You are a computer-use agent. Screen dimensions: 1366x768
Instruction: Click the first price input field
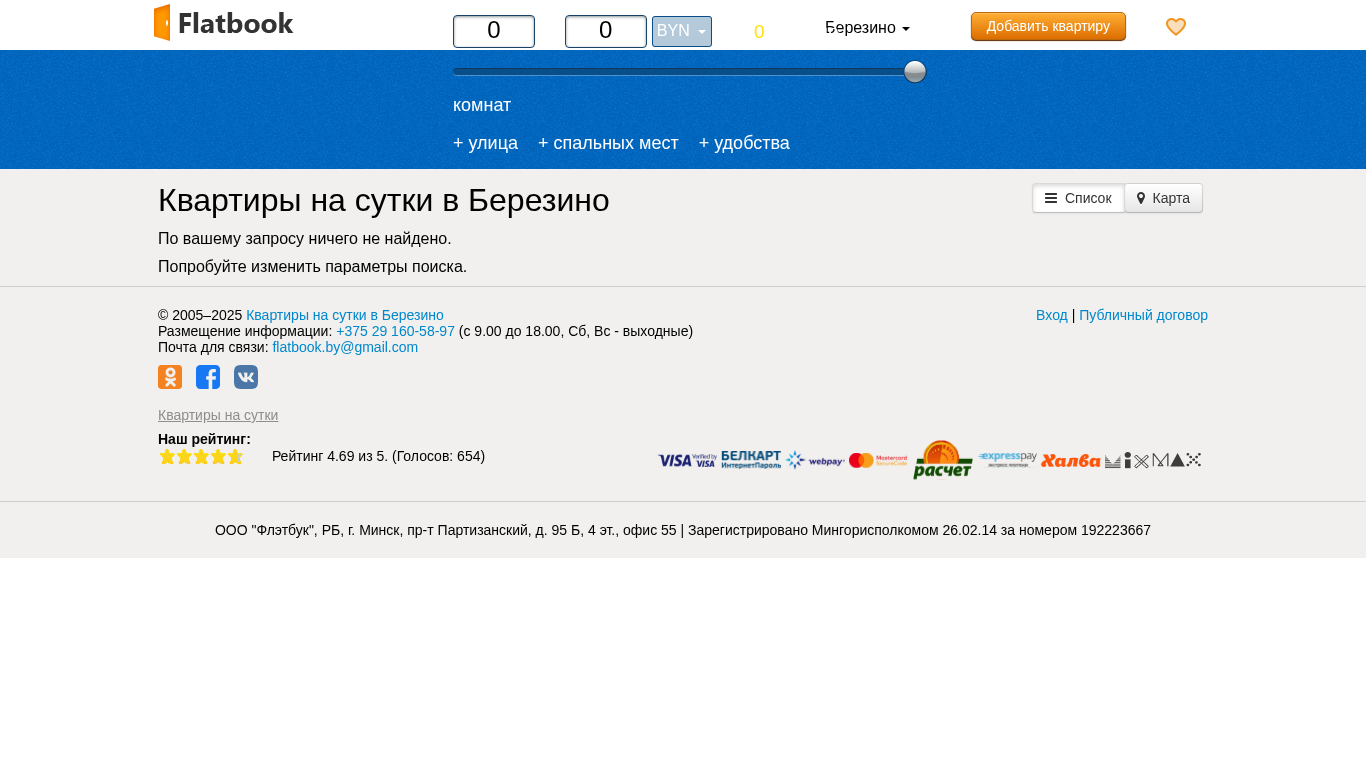pyautogui.click(x=494, y=31)
